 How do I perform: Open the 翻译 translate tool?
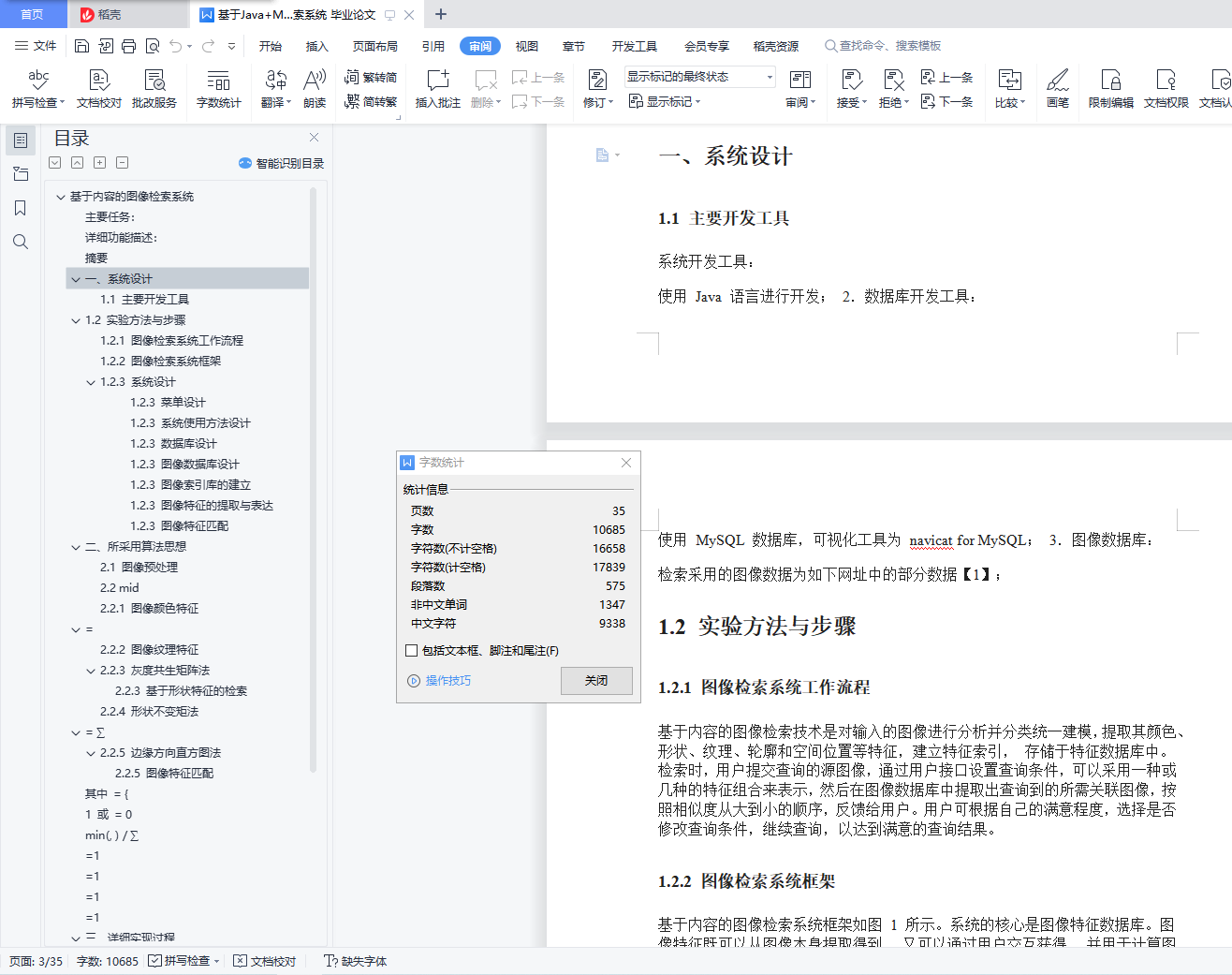[x=276, y=89]
